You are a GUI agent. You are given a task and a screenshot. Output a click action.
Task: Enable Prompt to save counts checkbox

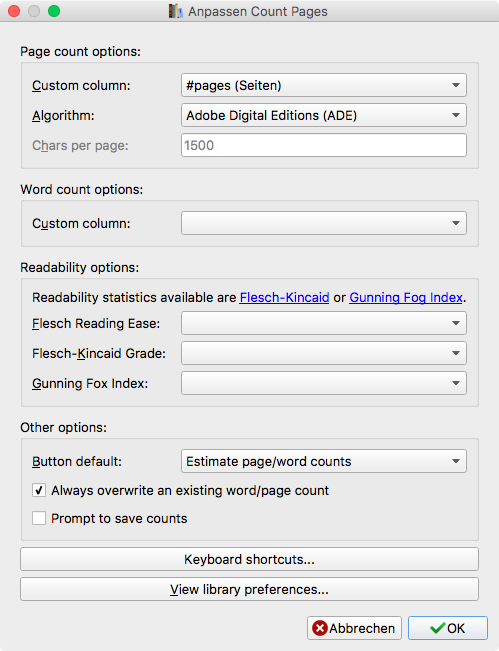(x=39, y=518)
